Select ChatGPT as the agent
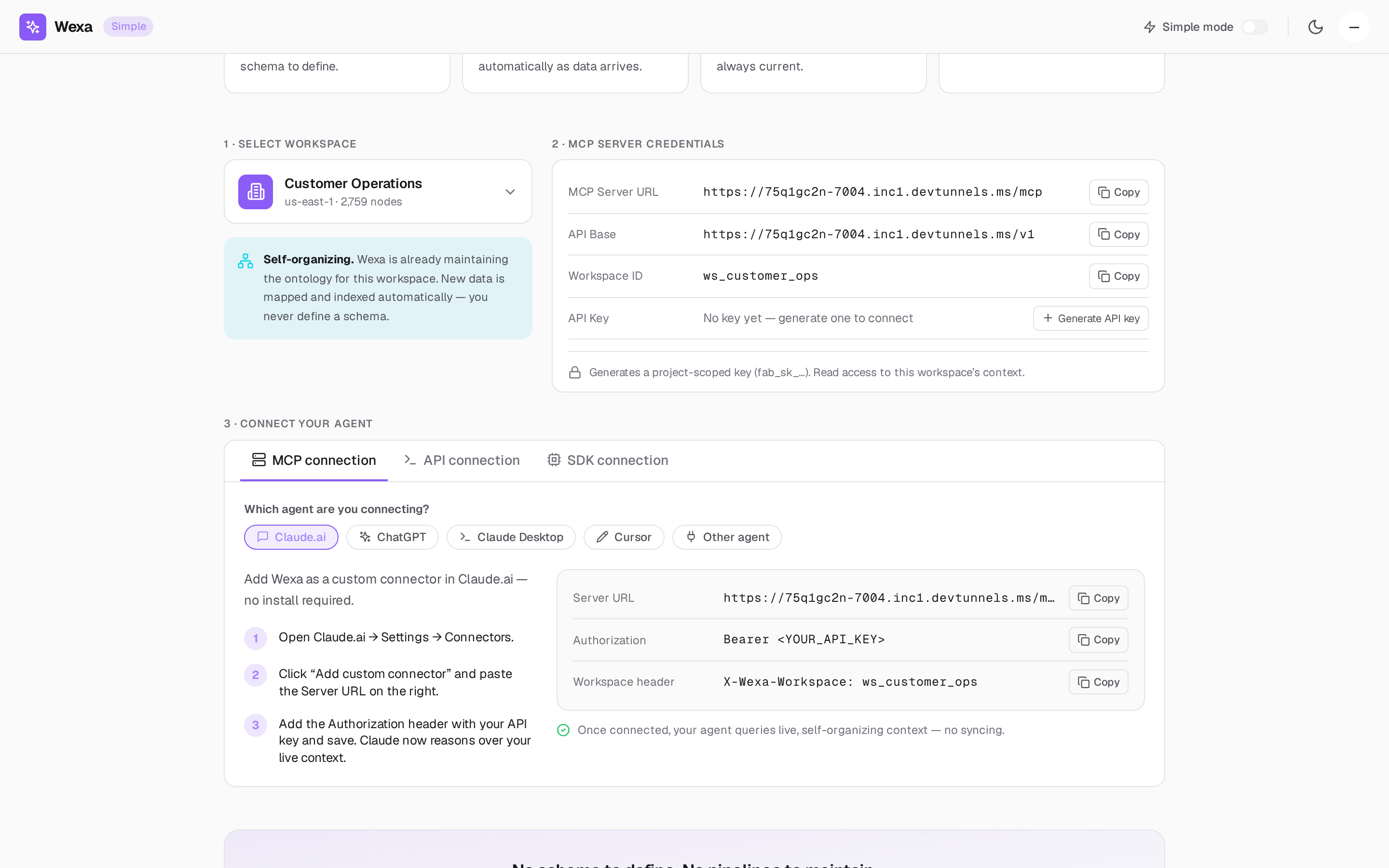Screen dimensions: 1389x868 click(x=393, y=537)
